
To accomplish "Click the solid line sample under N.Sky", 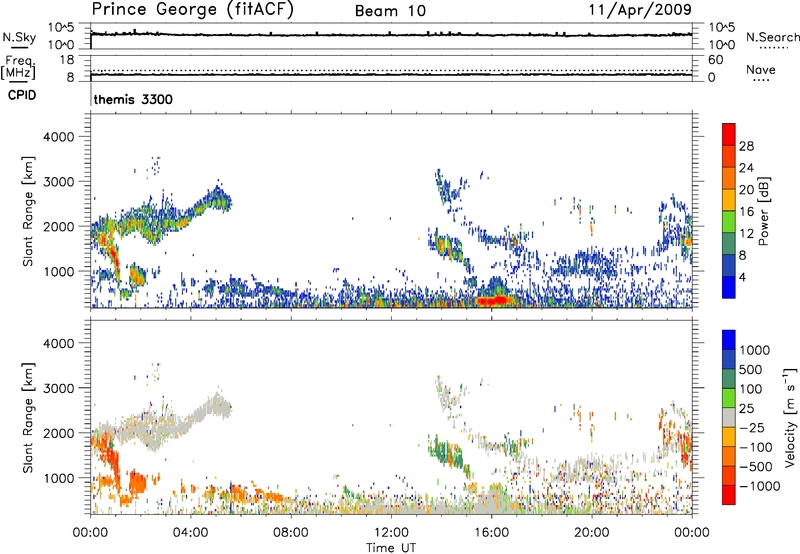I will pyautogui.click(x=19, y=47).
